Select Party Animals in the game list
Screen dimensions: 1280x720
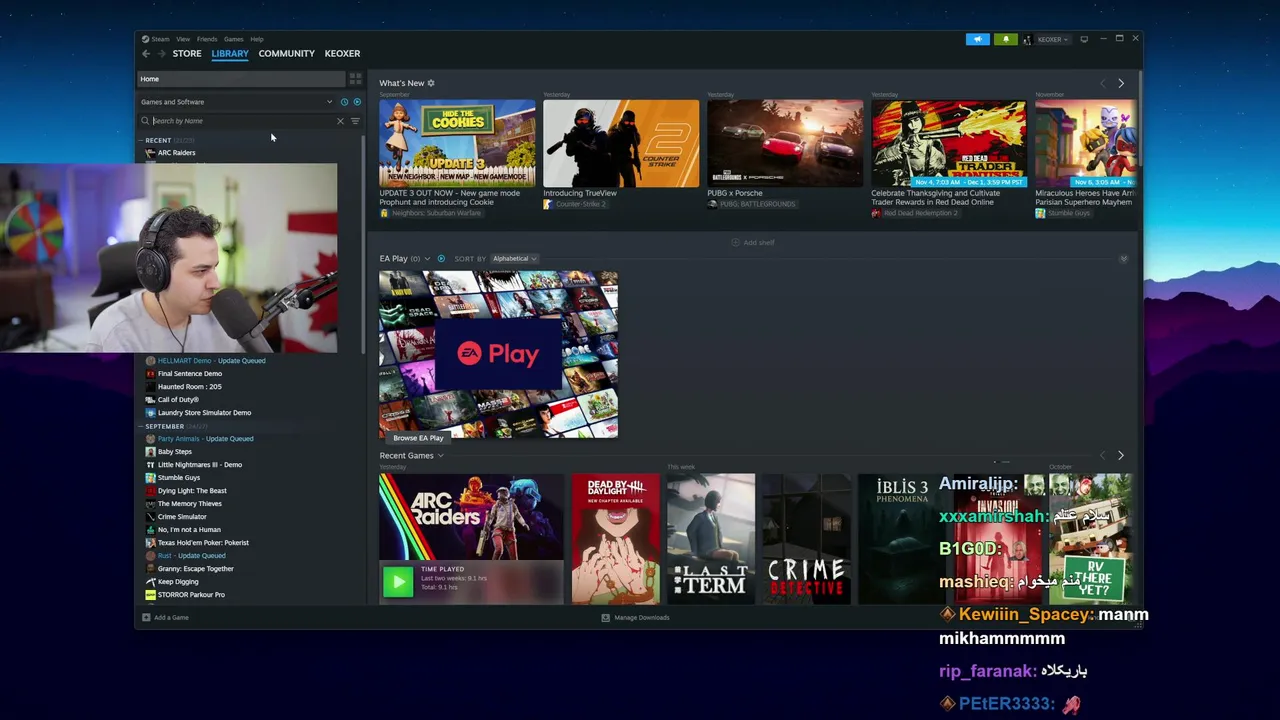click(199, 439)
